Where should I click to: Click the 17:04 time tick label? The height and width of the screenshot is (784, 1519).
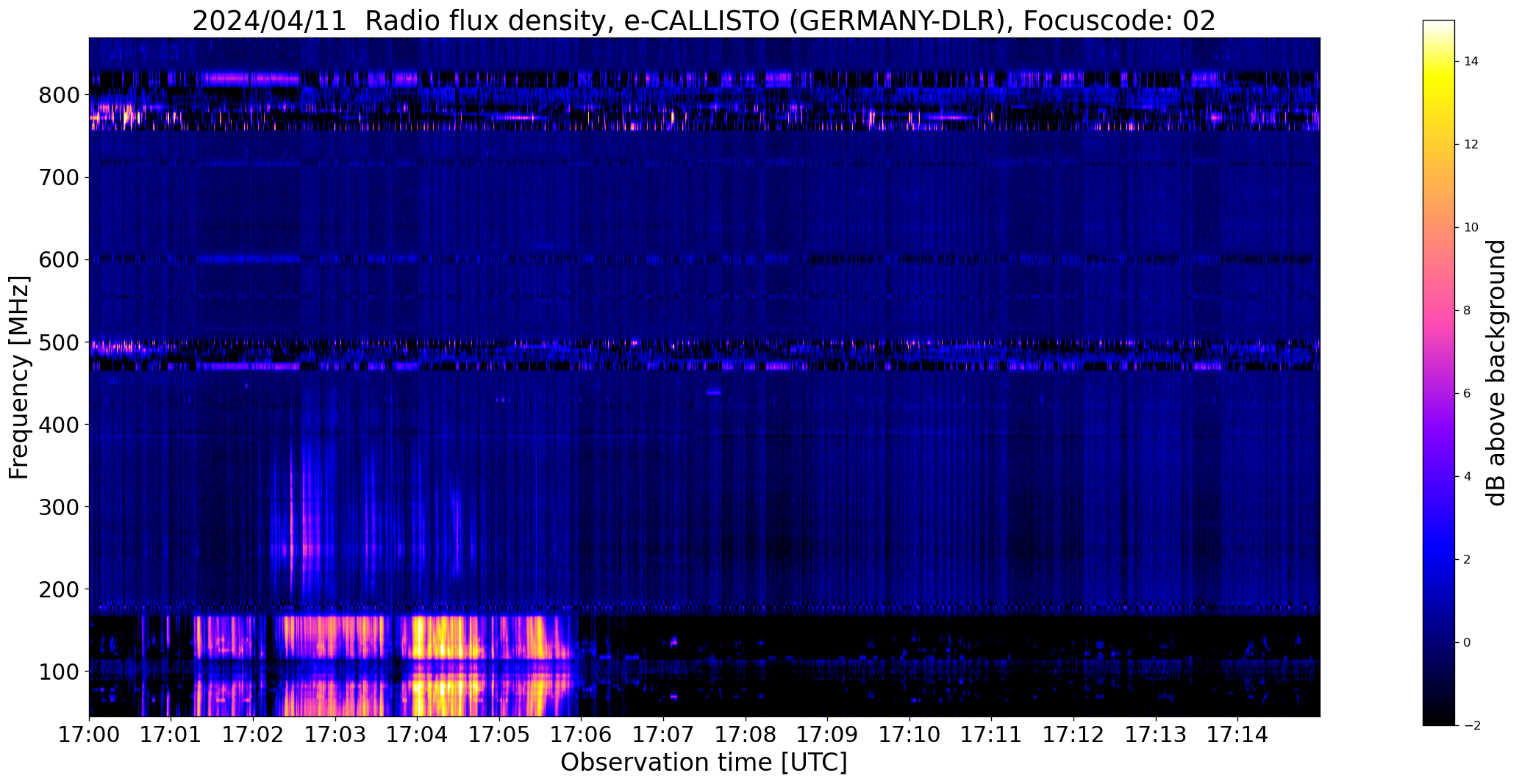[417, 734]
